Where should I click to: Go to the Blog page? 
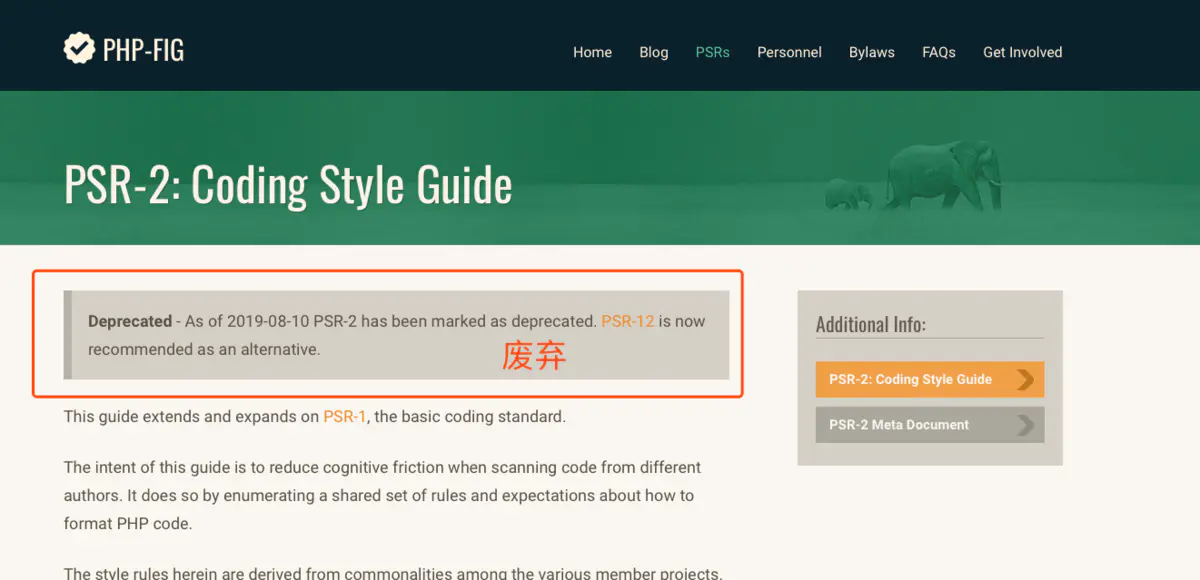tap(654, 52)
